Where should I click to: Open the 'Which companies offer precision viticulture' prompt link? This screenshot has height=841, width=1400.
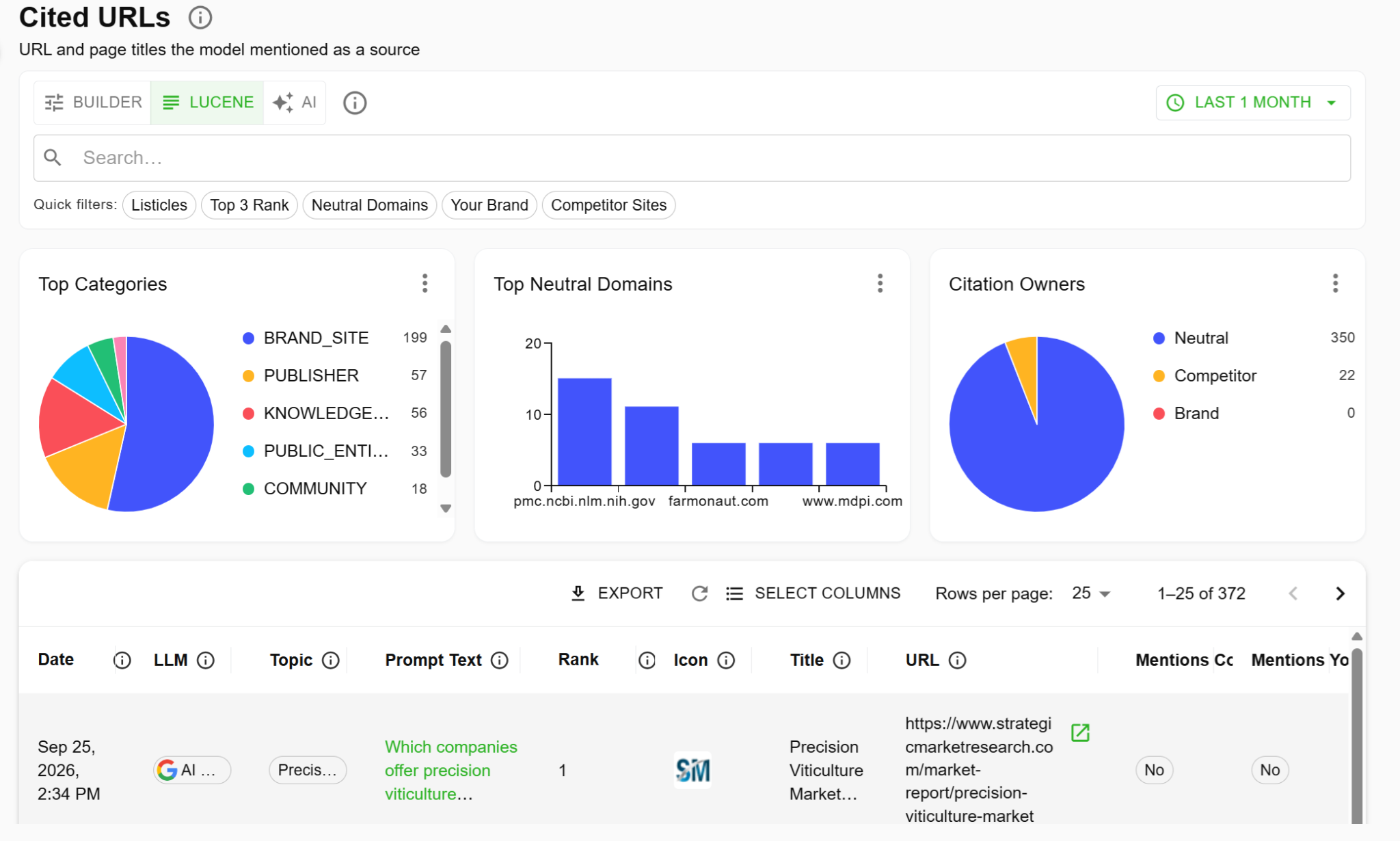click(x=451, y=771)
